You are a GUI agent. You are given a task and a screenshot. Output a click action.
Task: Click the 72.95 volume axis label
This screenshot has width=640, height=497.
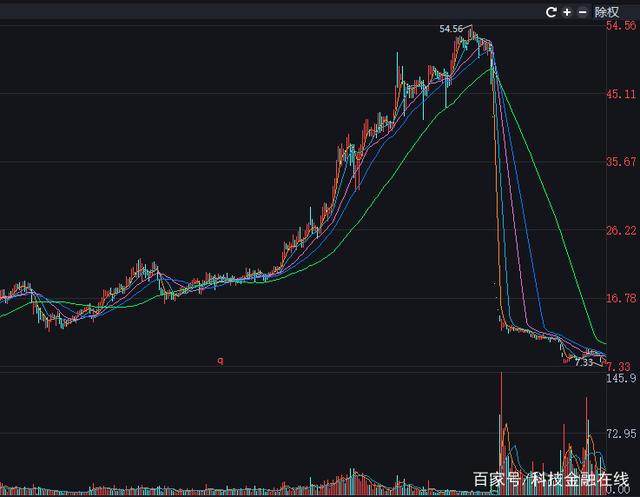pyautogui.click(x=621, y=435)
